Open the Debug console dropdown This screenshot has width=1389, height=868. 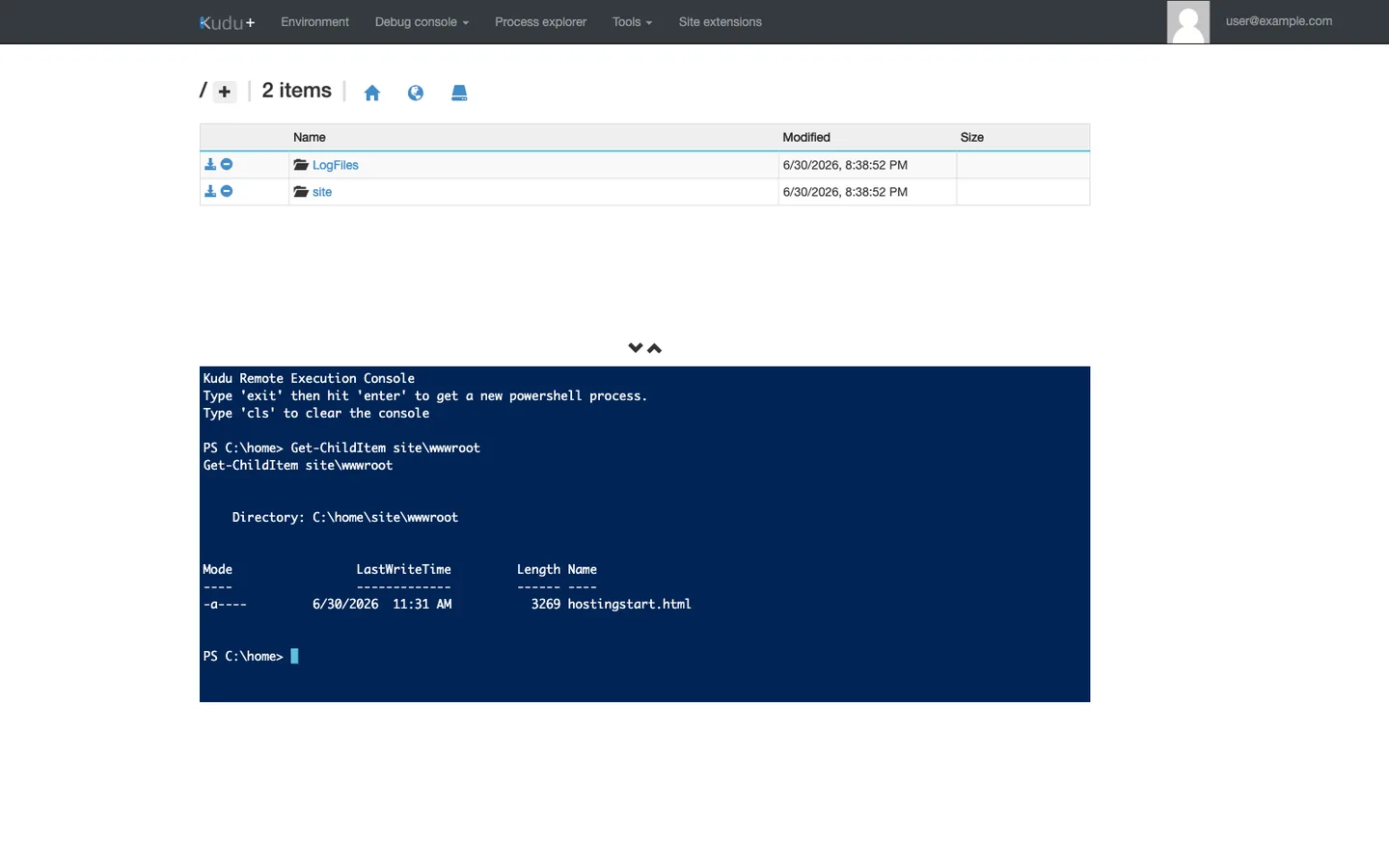coord(422,21)
